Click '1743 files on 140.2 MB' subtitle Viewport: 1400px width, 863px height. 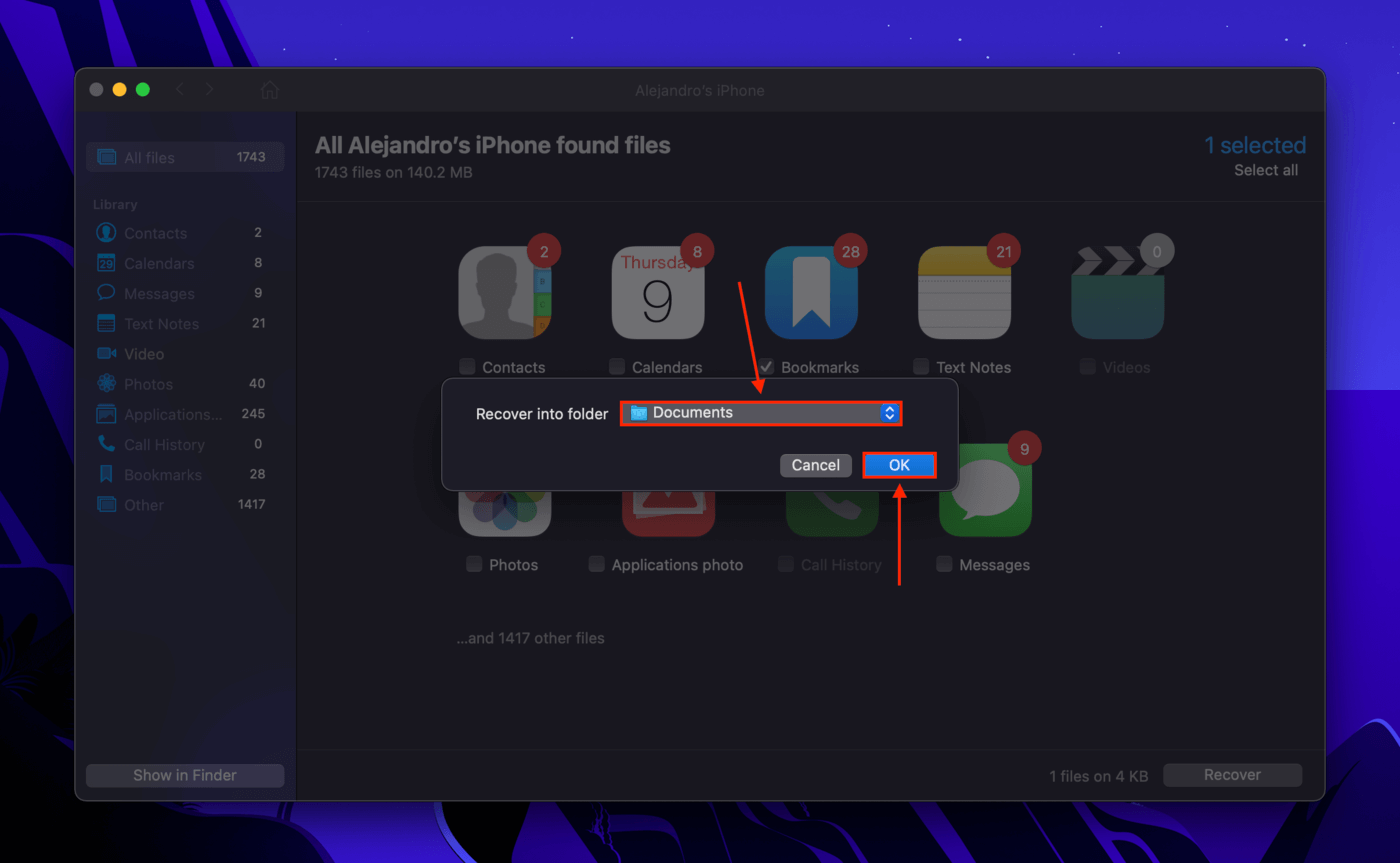[x=393, y=172]
